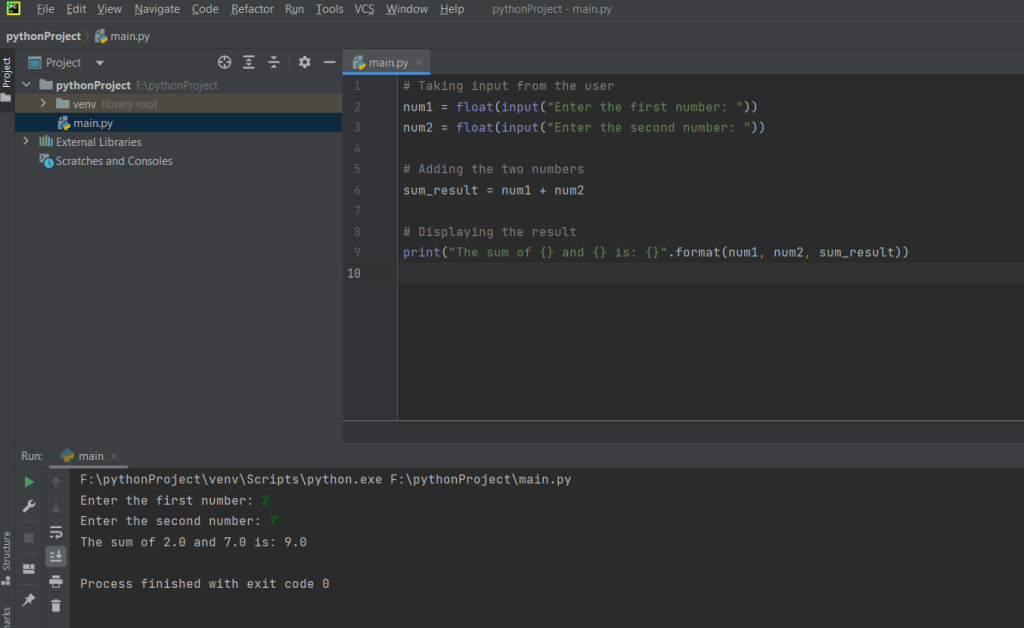Click pythonProject in the breadcrumb bar
This screenshot has width=1024, height=628.
pos(43,36)
